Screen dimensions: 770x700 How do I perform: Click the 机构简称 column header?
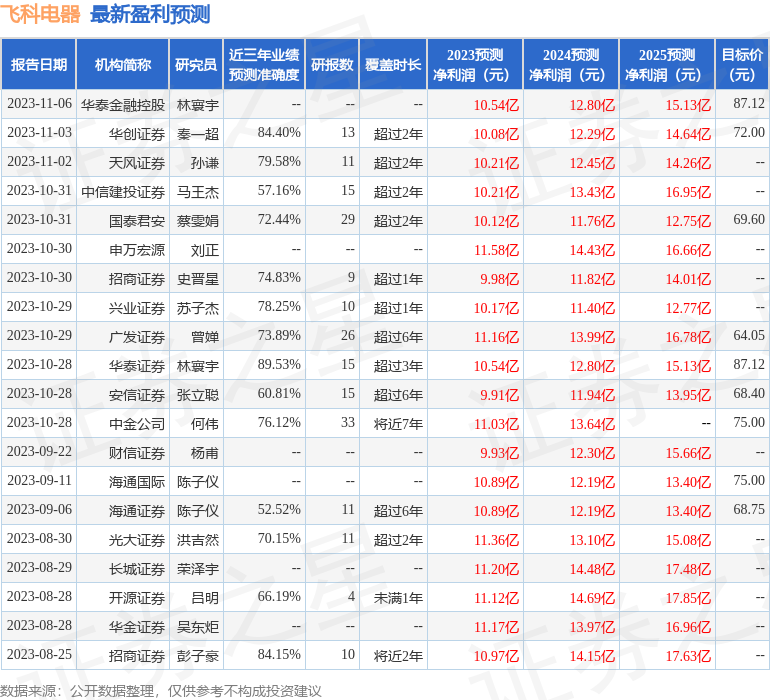[x=123, y=64]
